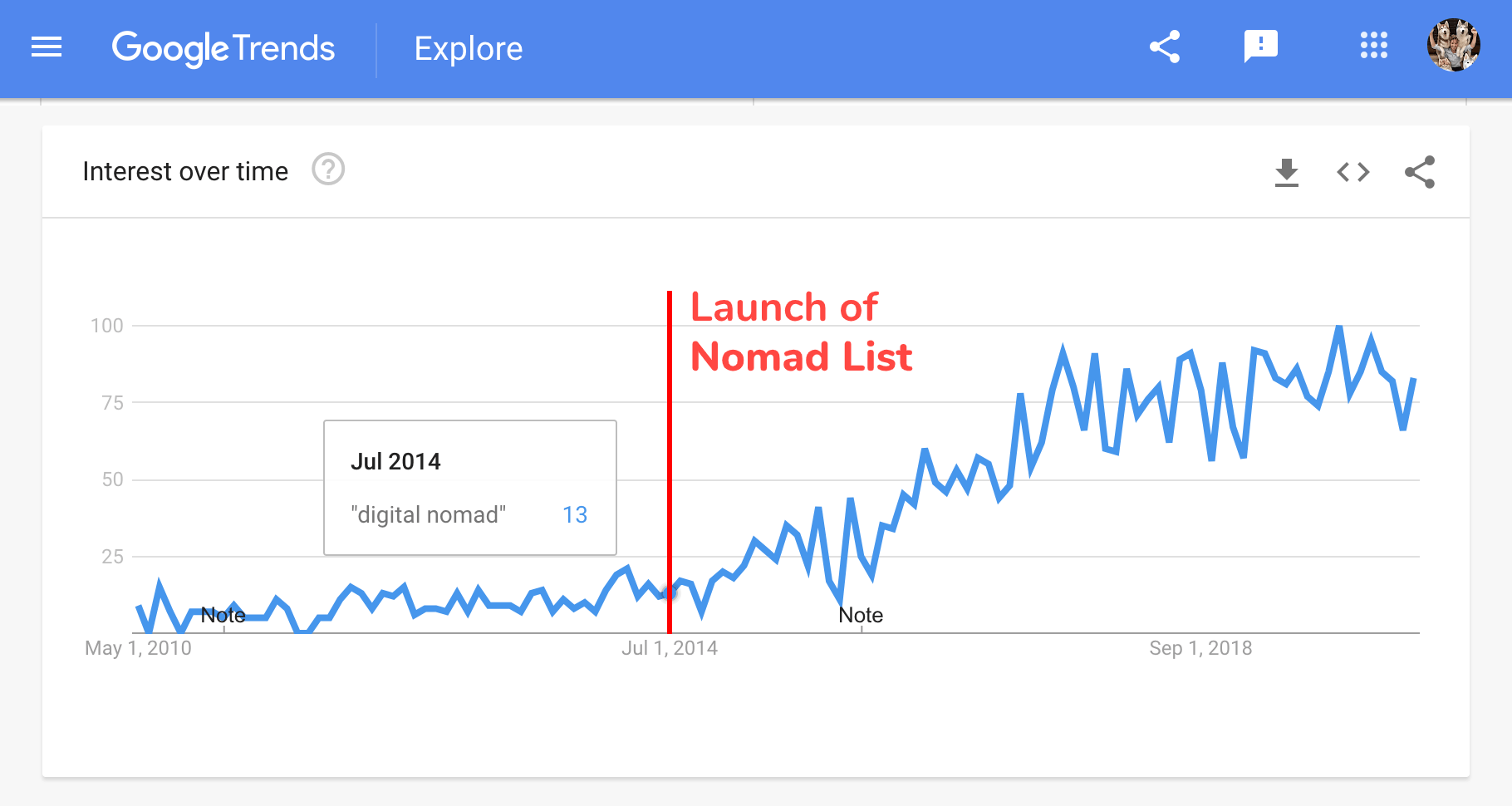Click help icon beside Interest over time

(x=328, y=170)
